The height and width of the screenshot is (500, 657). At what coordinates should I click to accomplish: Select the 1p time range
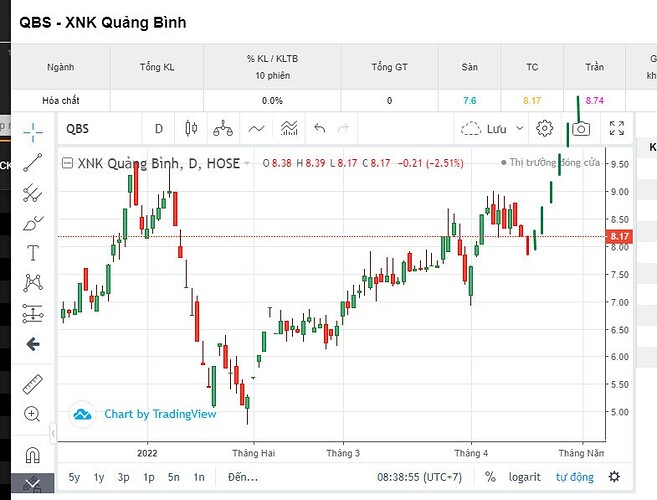click(x=149, y=477)
